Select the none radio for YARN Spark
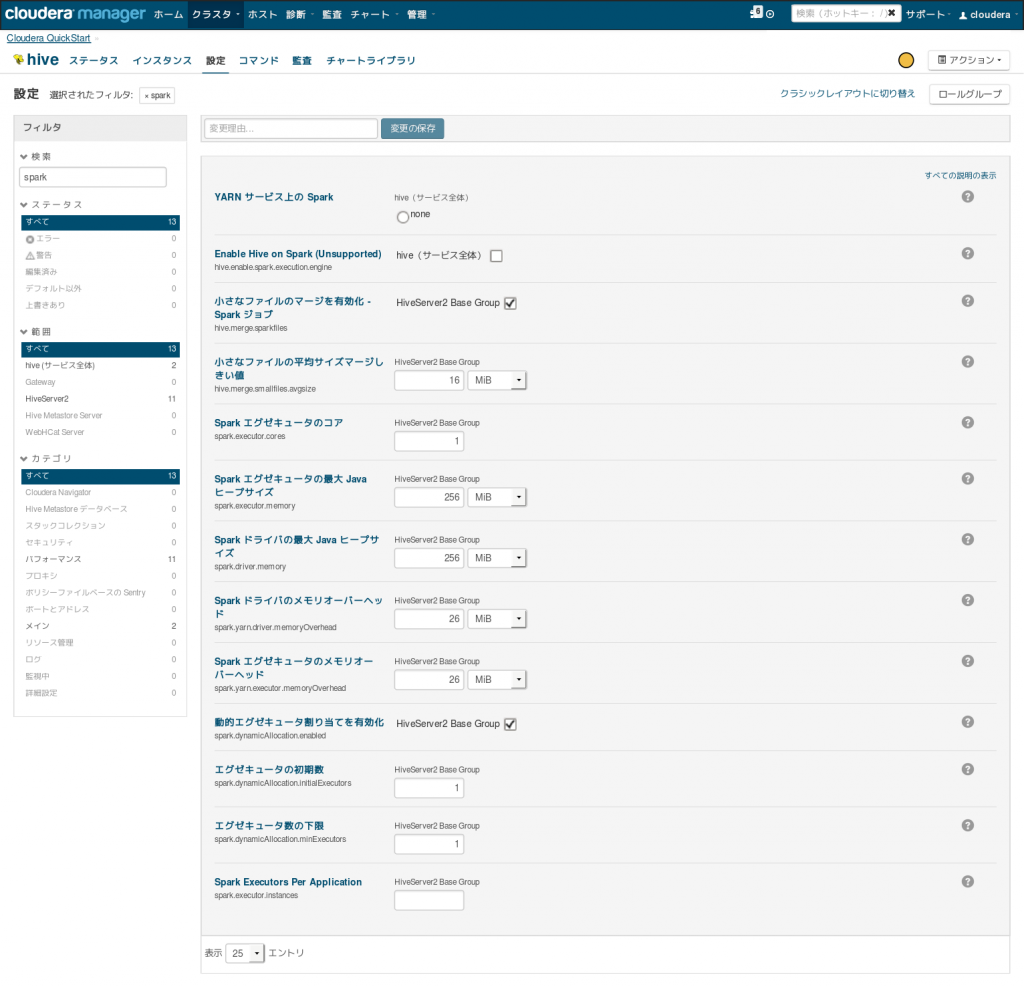Screen dimensions: 1024x987 pyautogui.click(x=403, y=217)
